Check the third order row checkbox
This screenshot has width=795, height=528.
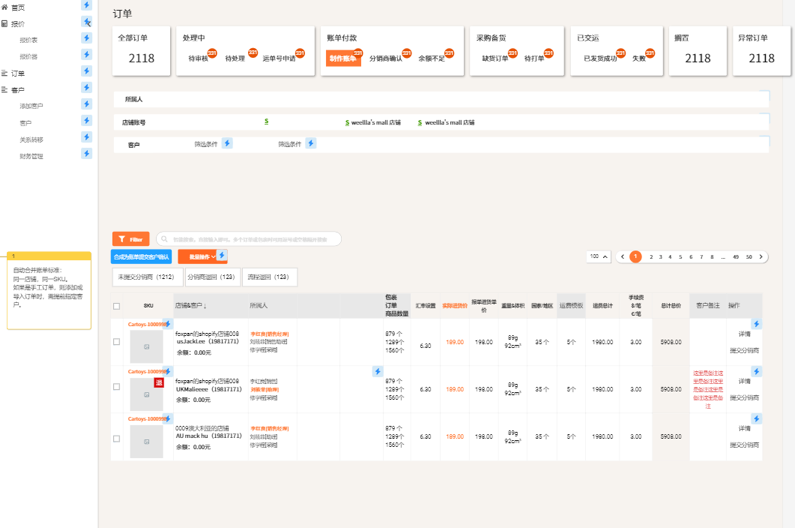coord(117,437)
